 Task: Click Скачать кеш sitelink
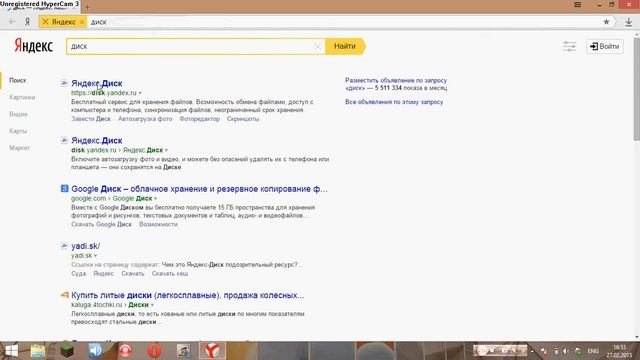tap(170, 273)
